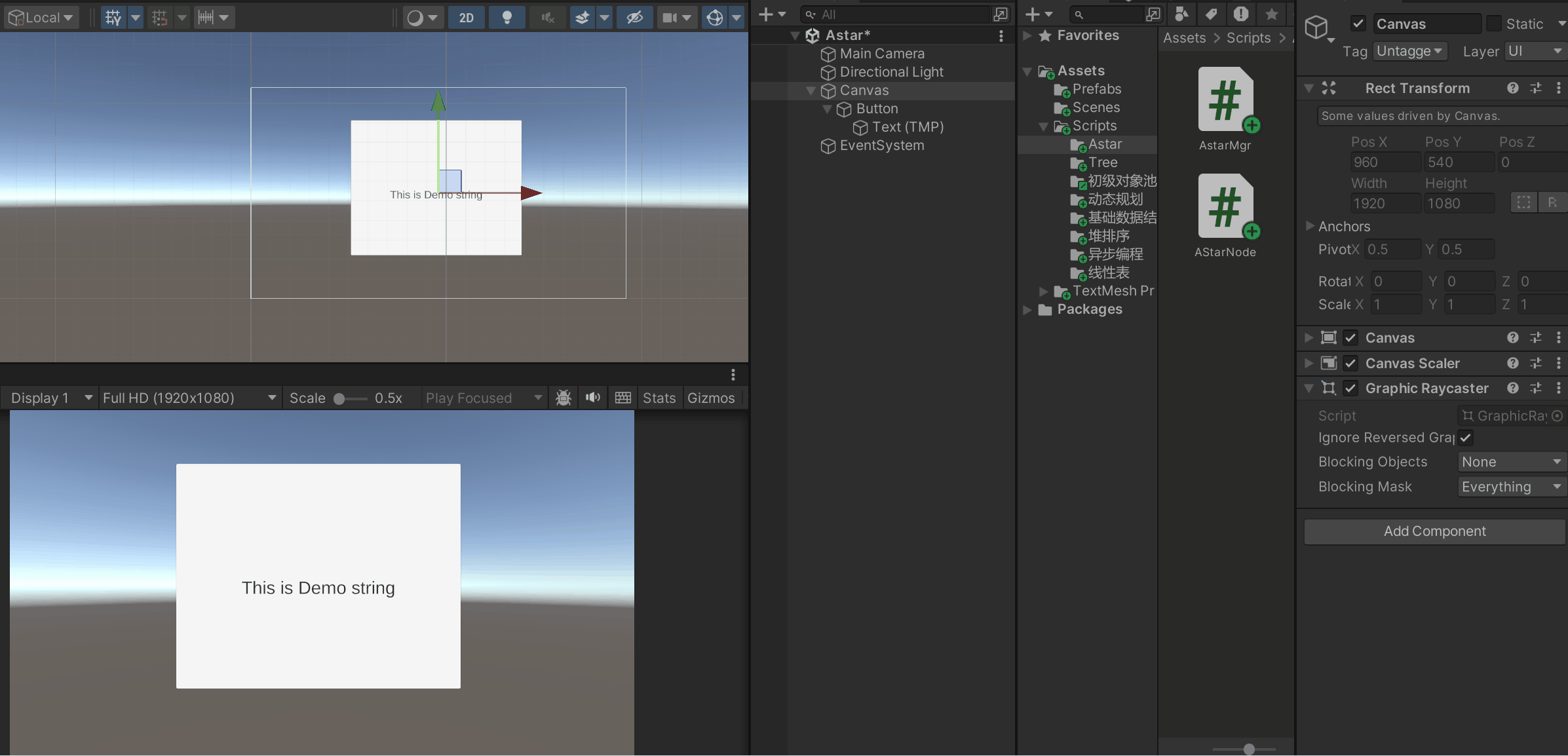Viewport: 1568px width, 756px height.
Task: Mute audio in Game view toolbar
Action: tap(593, 398)
